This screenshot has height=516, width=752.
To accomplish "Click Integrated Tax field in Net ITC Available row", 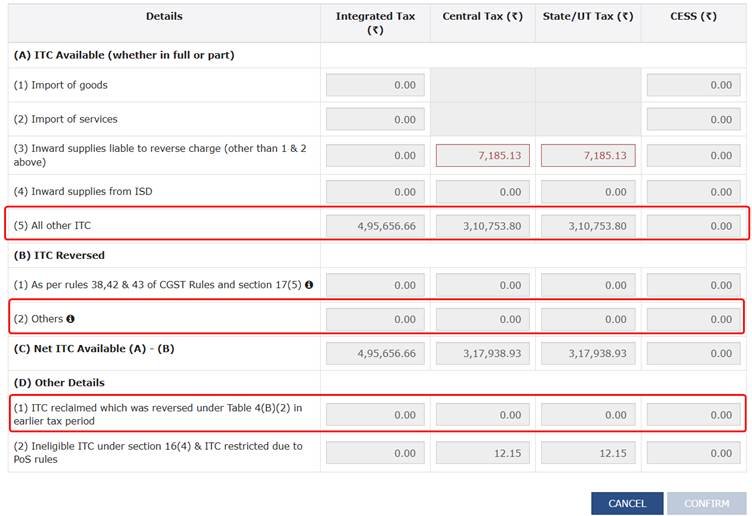I will tap(375, 353).
